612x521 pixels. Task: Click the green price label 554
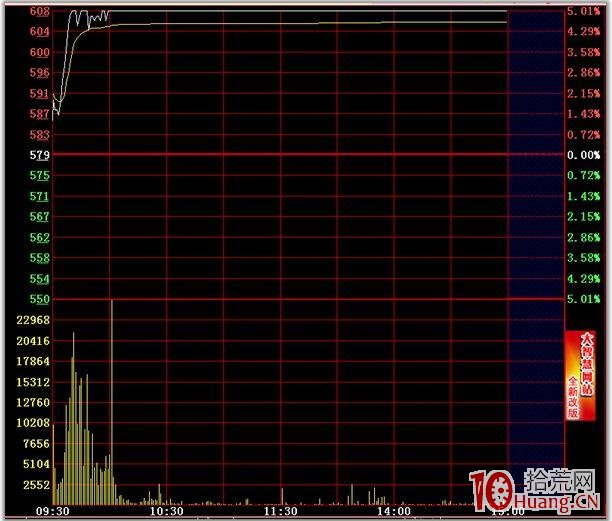40,279
